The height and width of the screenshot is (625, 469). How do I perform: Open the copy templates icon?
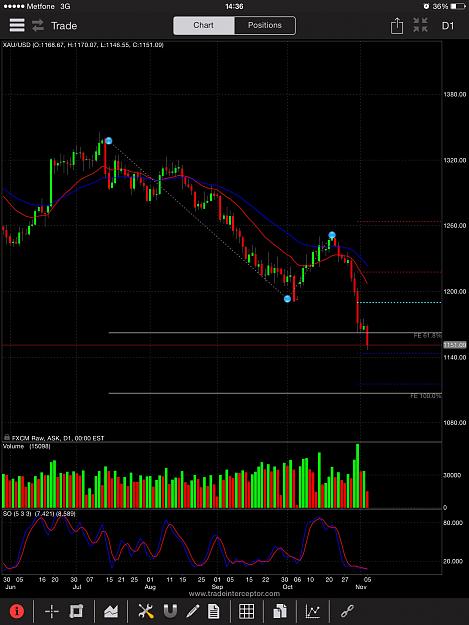(x=281, y=611)
